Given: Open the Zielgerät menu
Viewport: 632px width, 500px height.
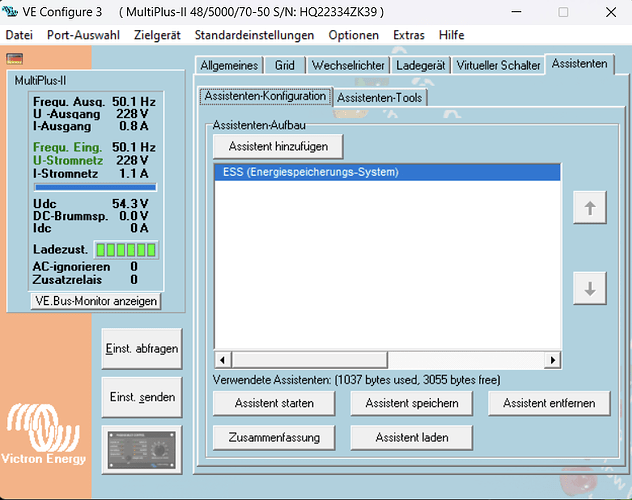Looking at the screenshot, I should (157, 35).
